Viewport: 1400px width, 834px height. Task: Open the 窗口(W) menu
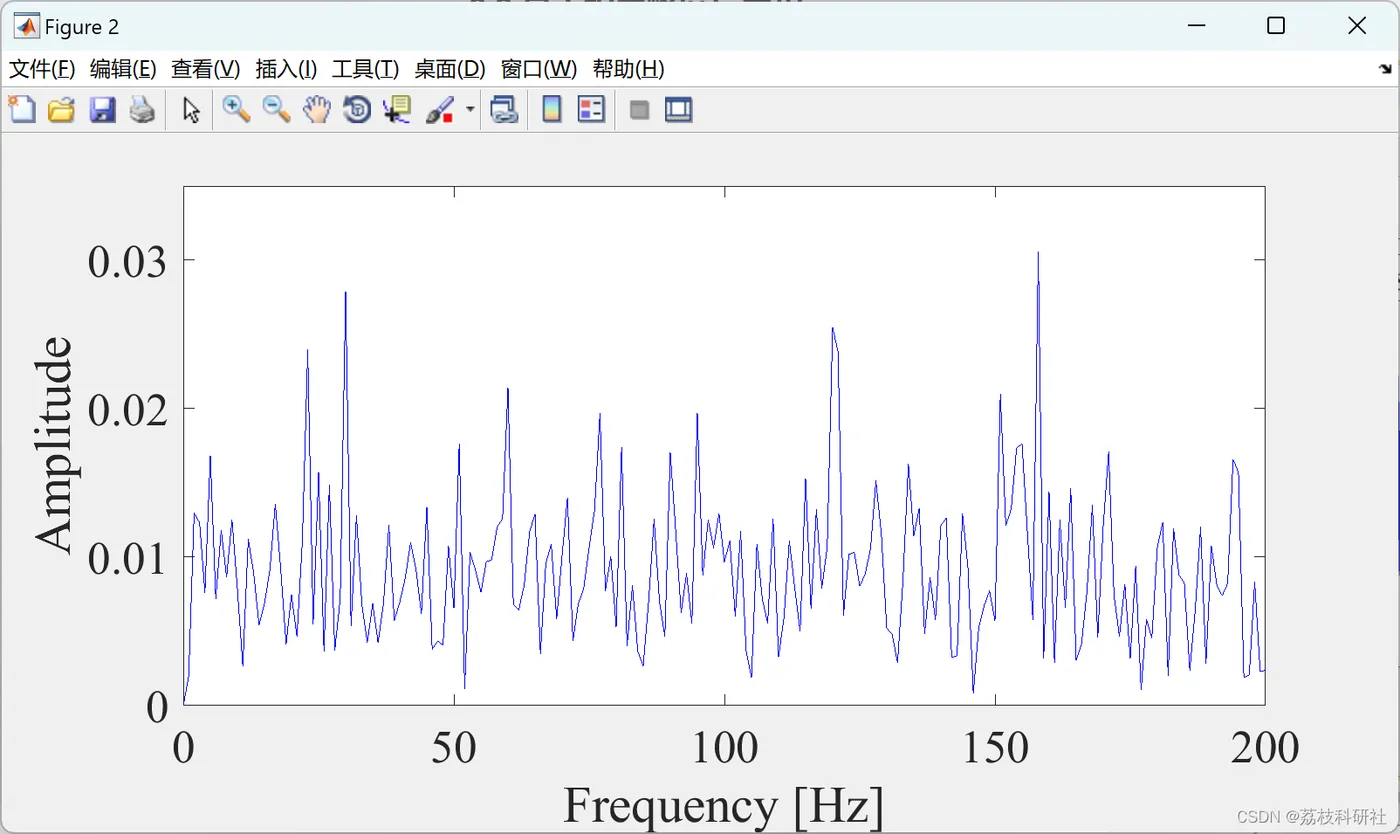coord(539,69)
